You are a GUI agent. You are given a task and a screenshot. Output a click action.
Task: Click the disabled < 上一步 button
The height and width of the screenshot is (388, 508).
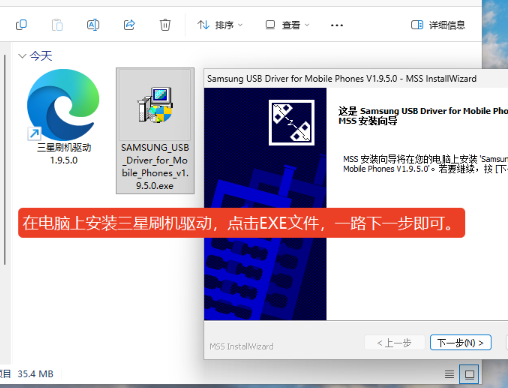395,342
